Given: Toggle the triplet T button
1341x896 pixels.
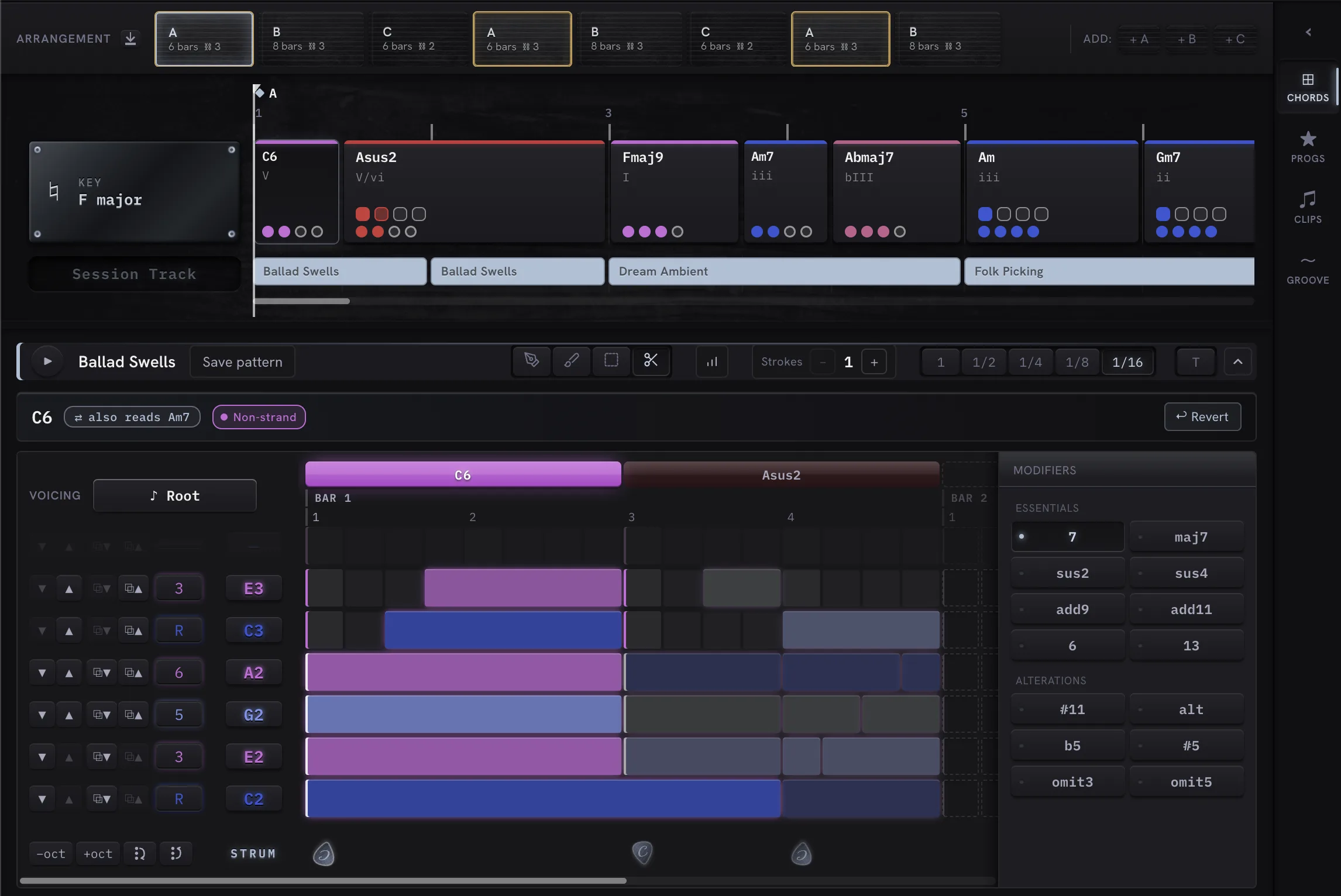Looking at the screenshot, I should (x=1195, y=362).
